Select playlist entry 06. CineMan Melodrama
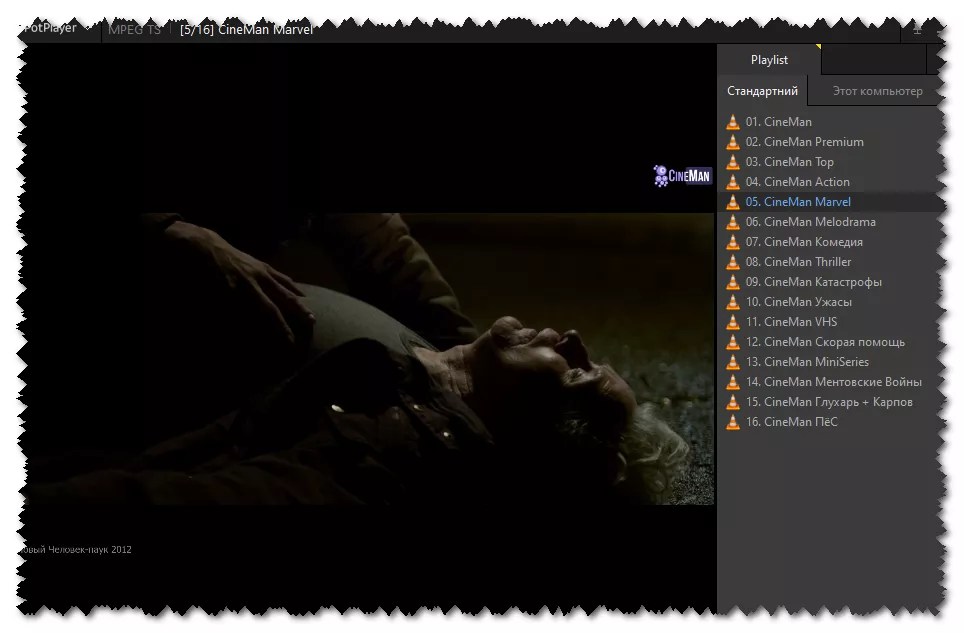The height and width of the screenshot is (633, 964). pos(831,222)
